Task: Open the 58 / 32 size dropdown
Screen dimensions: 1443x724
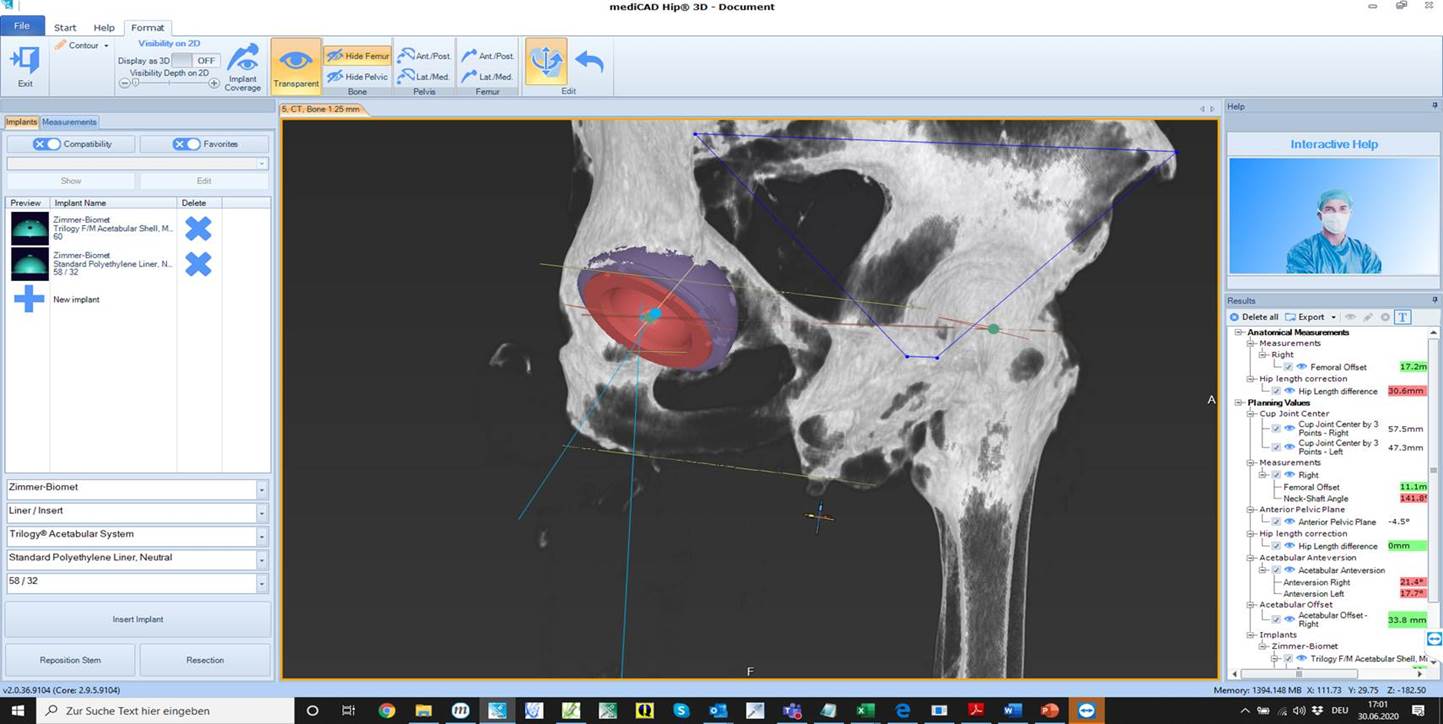Action: pos(262,584)
